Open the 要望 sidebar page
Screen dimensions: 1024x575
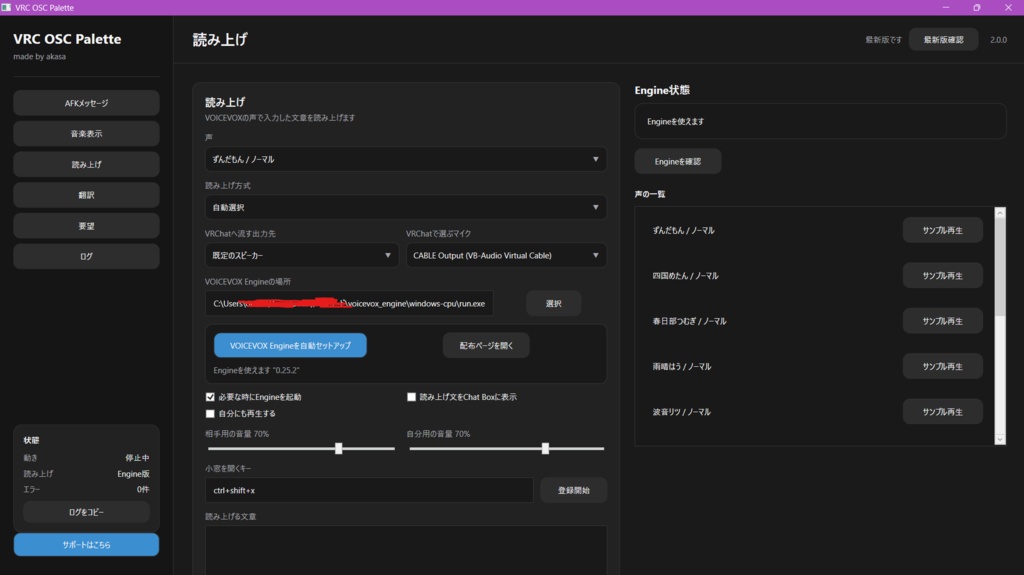(86, 225)
